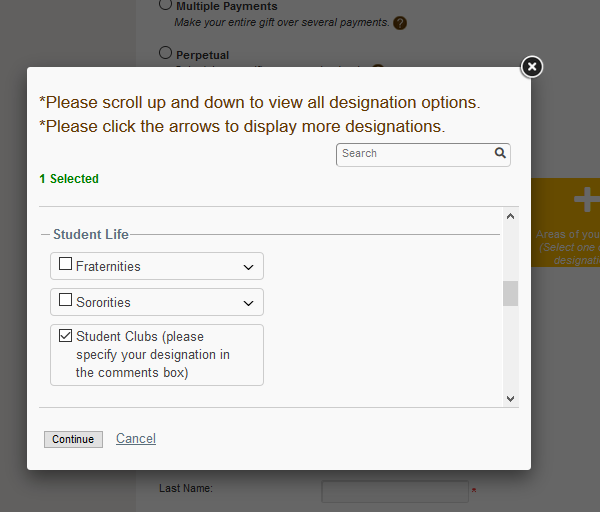Close the designation dialog with X icon
The height and width of the screenshot is (512, 600).
coord(532,67)
